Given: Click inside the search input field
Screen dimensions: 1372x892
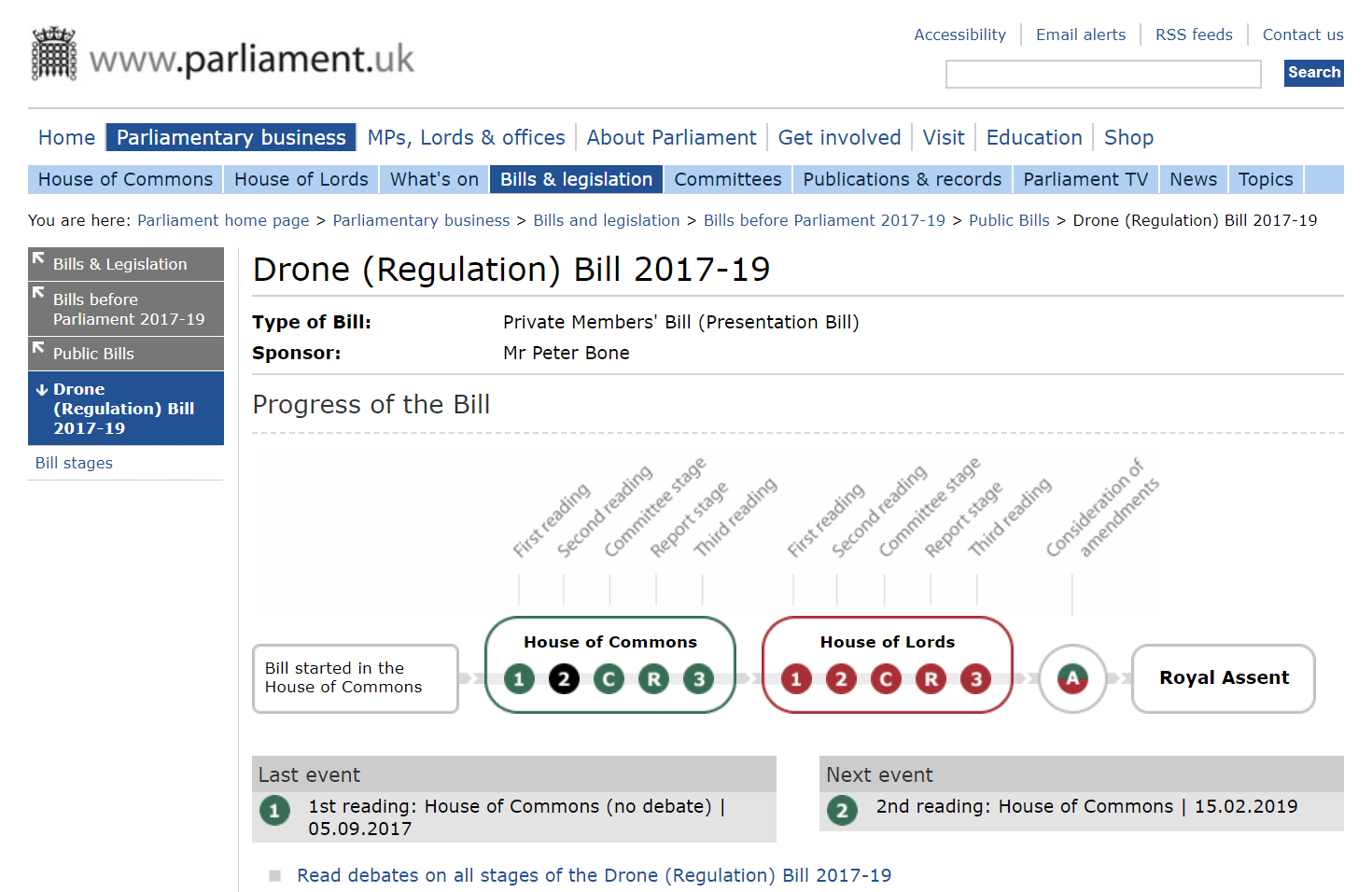Looking at the screenshot, I should pyautogui.click(x=1102, y=74).
